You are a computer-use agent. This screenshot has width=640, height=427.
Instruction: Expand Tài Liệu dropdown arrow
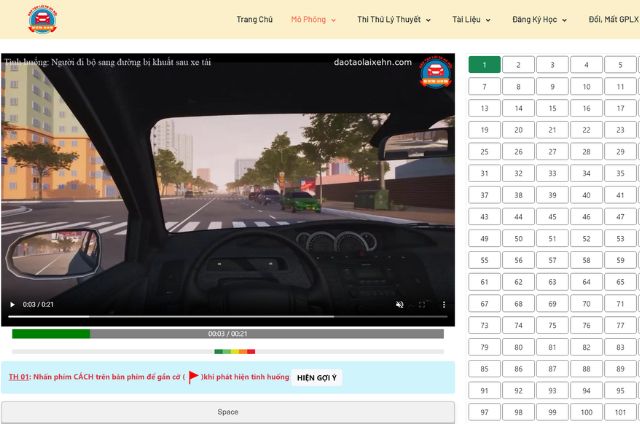488,20
